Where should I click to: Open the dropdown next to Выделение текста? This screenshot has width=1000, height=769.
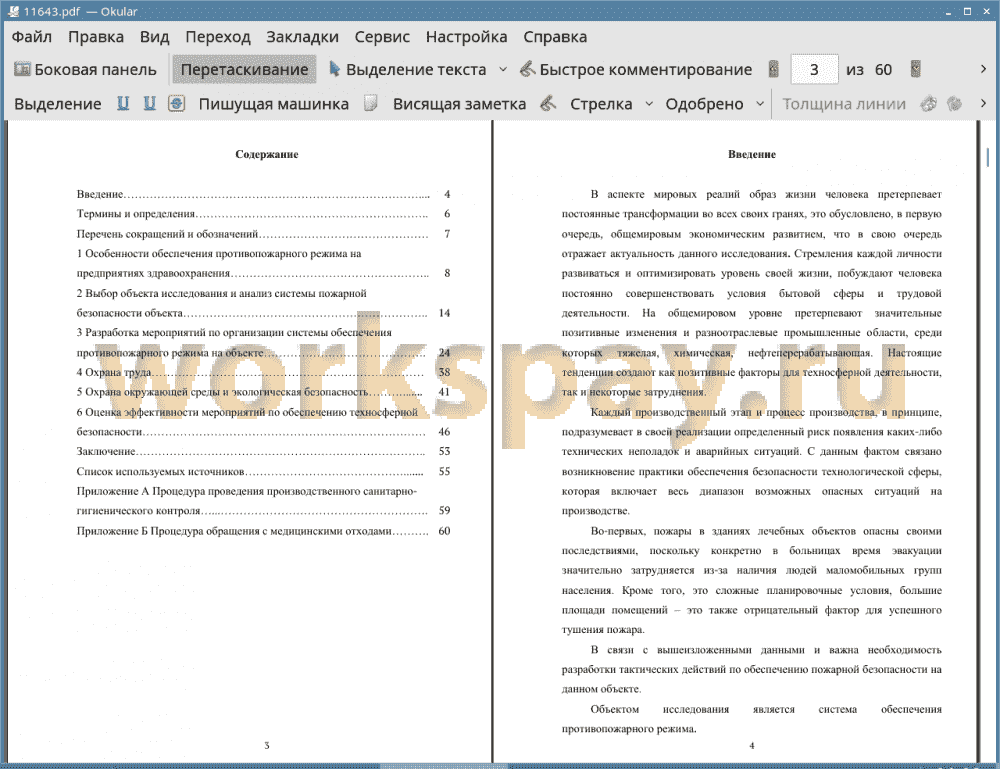(503, 70)
